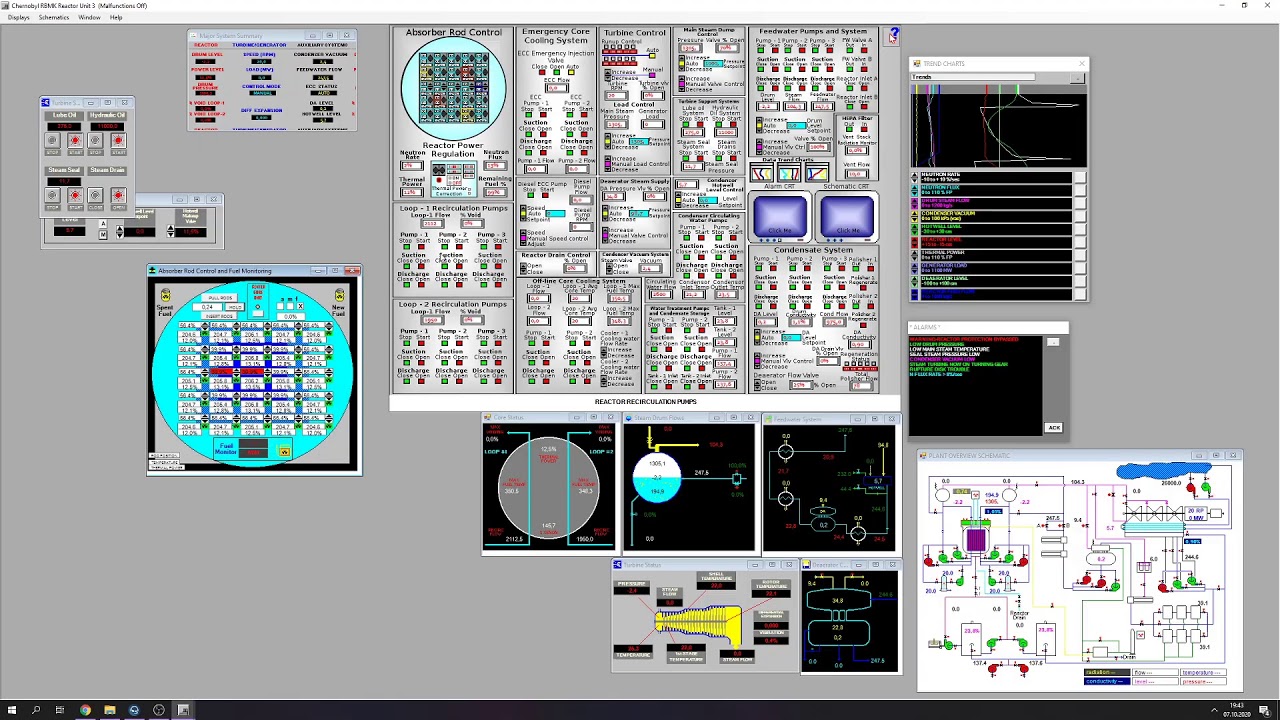This screenshot has height=720, width=1280.
Task: Click Steam Seal STOP pushbutton
Action: tap(53, 196)
